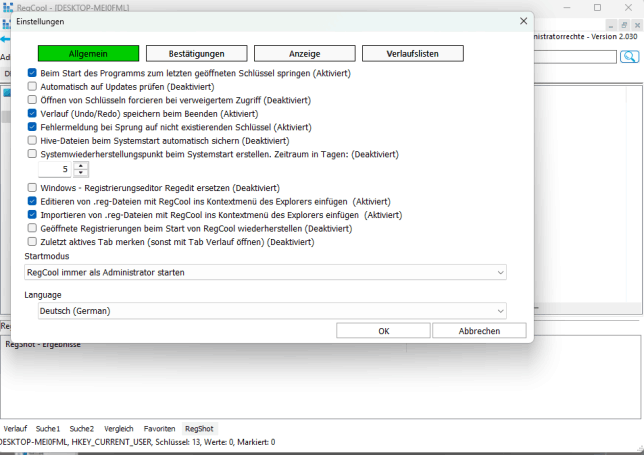Close the Einstellungen dialog with X

click(524, 20)
